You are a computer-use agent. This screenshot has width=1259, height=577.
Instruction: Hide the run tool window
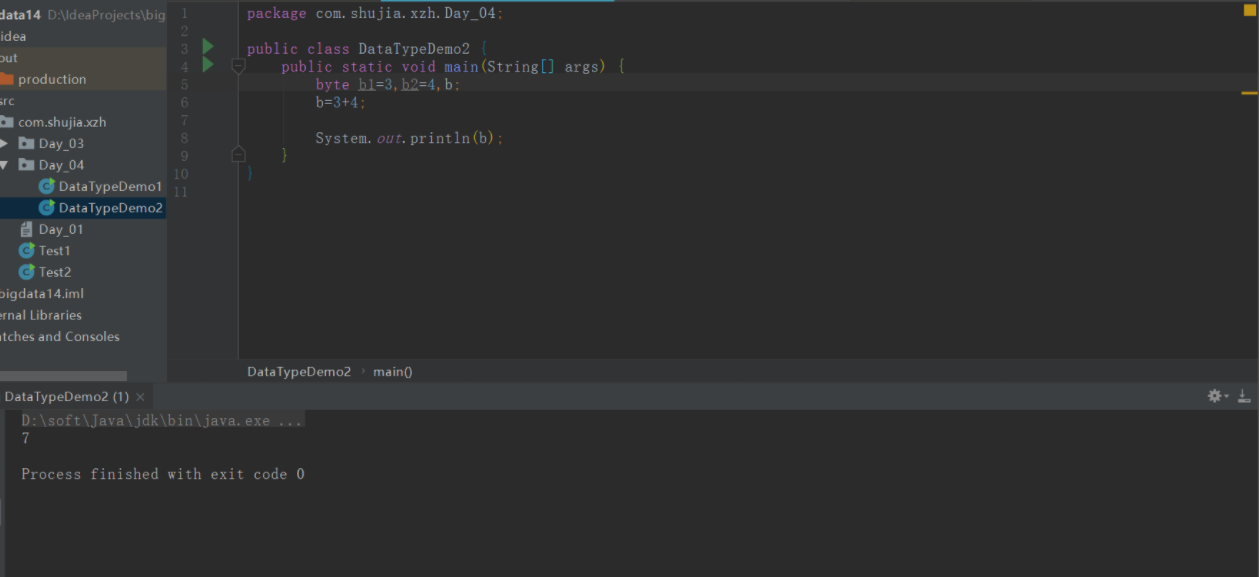[1244, 396]
